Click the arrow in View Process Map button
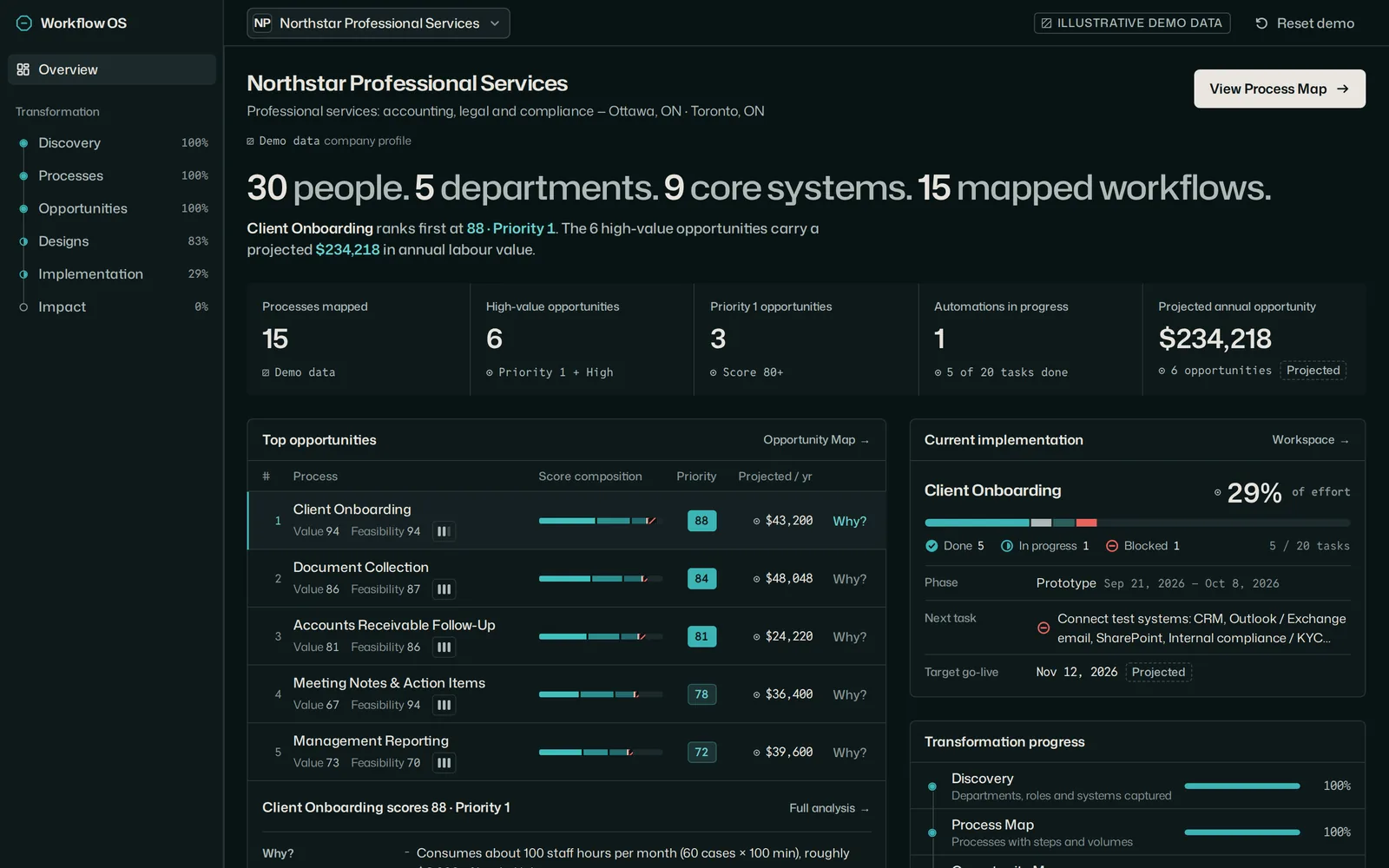 point(1343,89)
